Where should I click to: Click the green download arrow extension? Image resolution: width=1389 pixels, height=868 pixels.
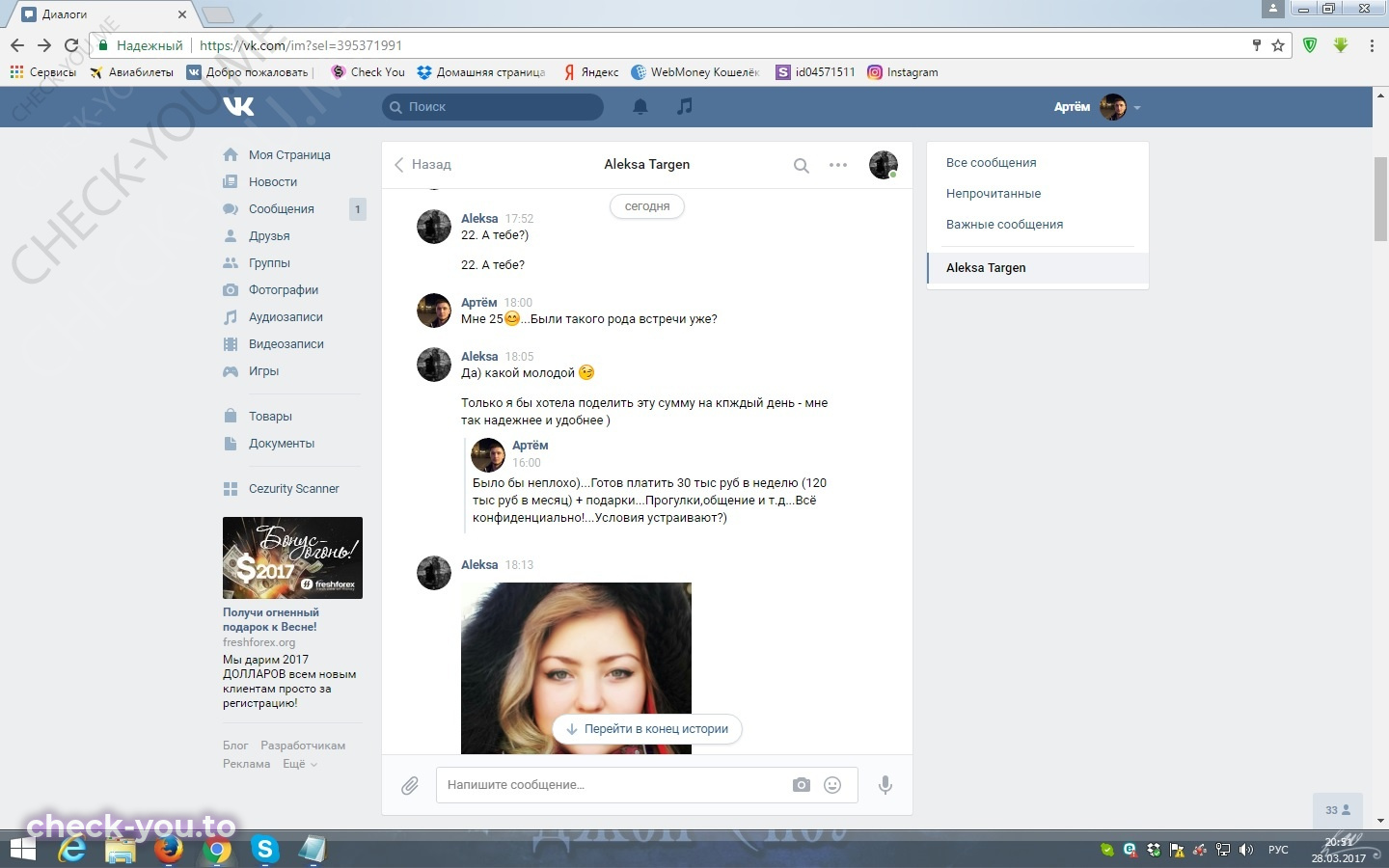pyautogui.click(x=1341, y=45)
